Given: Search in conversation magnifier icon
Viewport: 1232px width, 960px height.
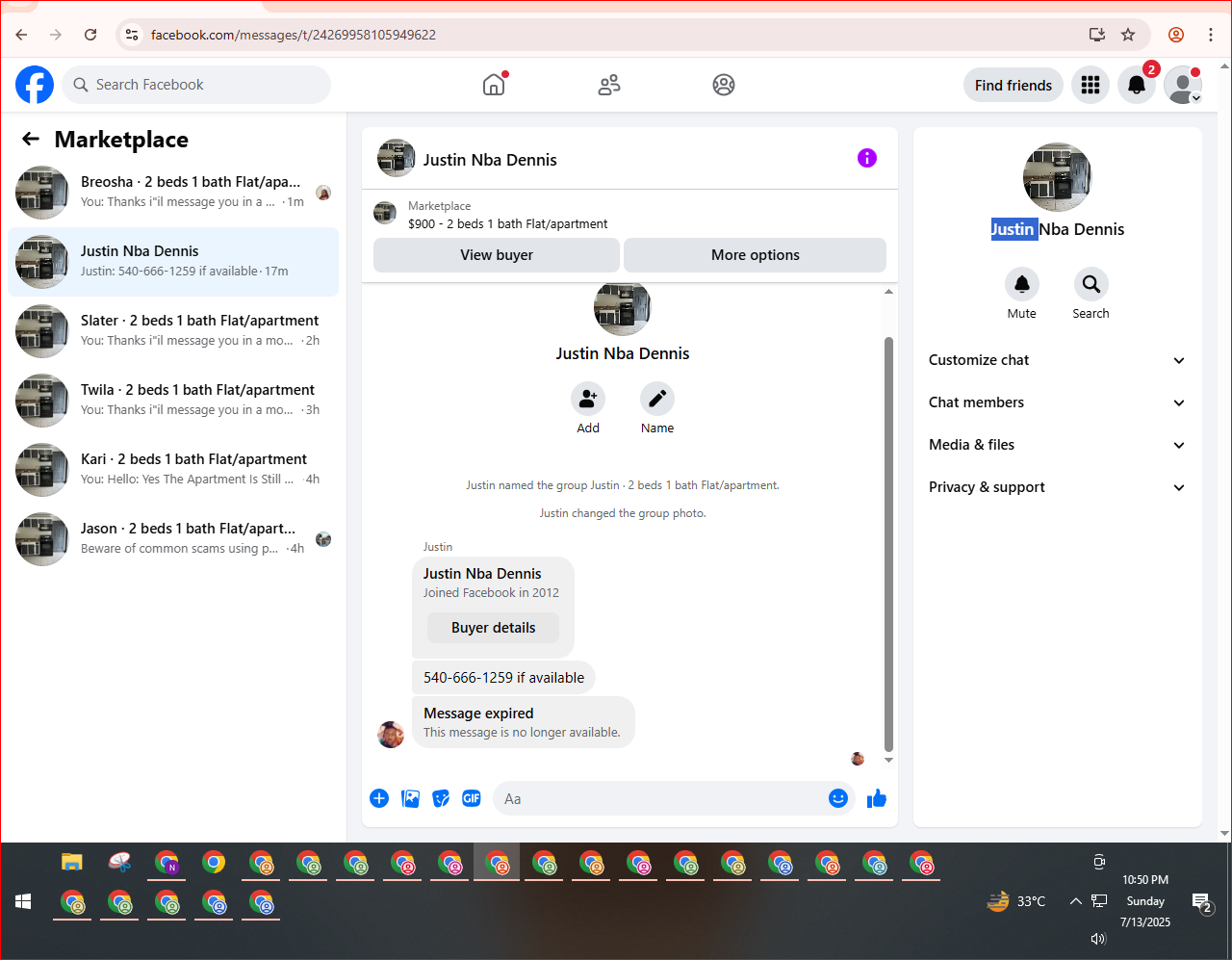Looking at the screenshot, I should click(1091, 284).
